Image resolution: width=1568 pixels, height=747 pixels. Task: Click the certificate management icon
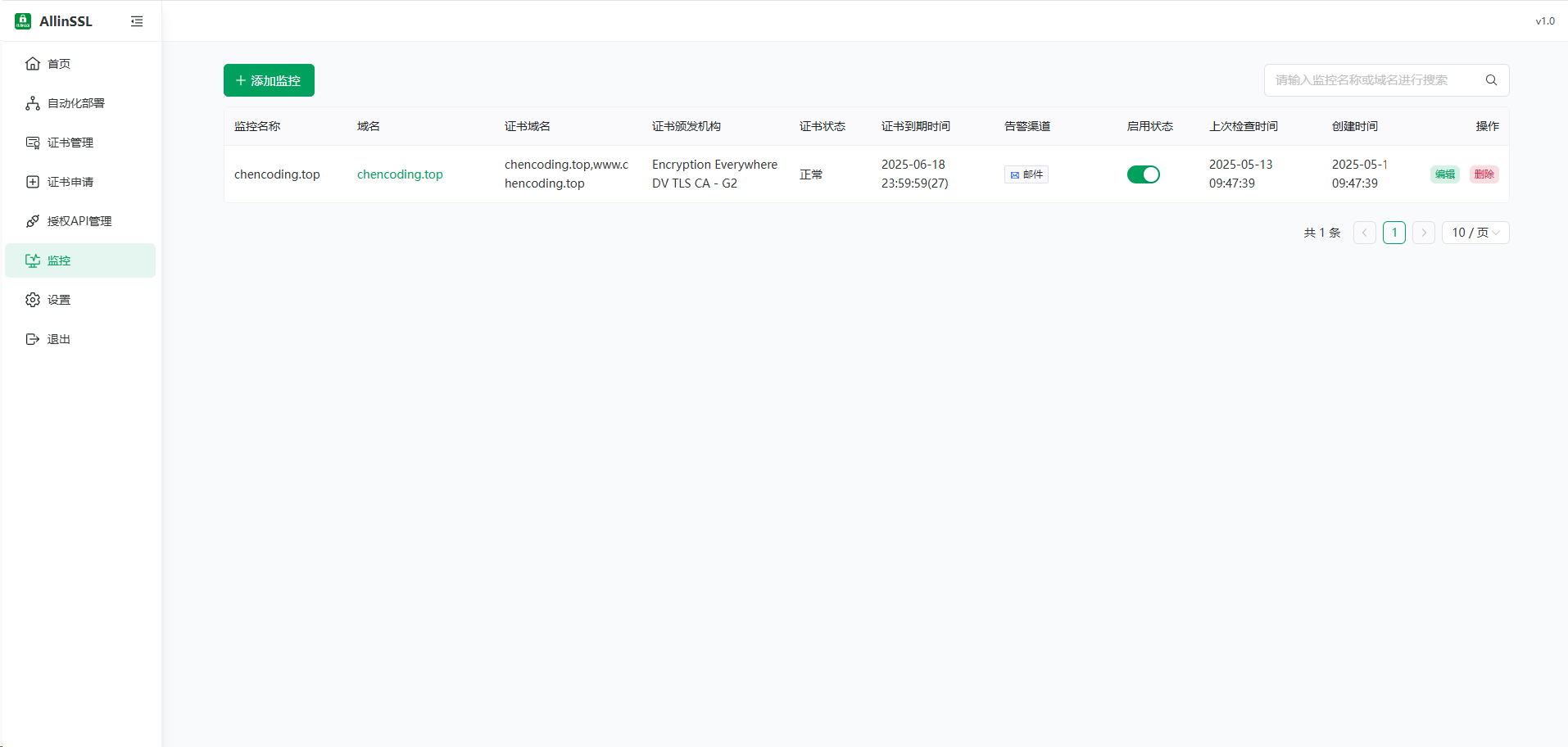point(33,143)
